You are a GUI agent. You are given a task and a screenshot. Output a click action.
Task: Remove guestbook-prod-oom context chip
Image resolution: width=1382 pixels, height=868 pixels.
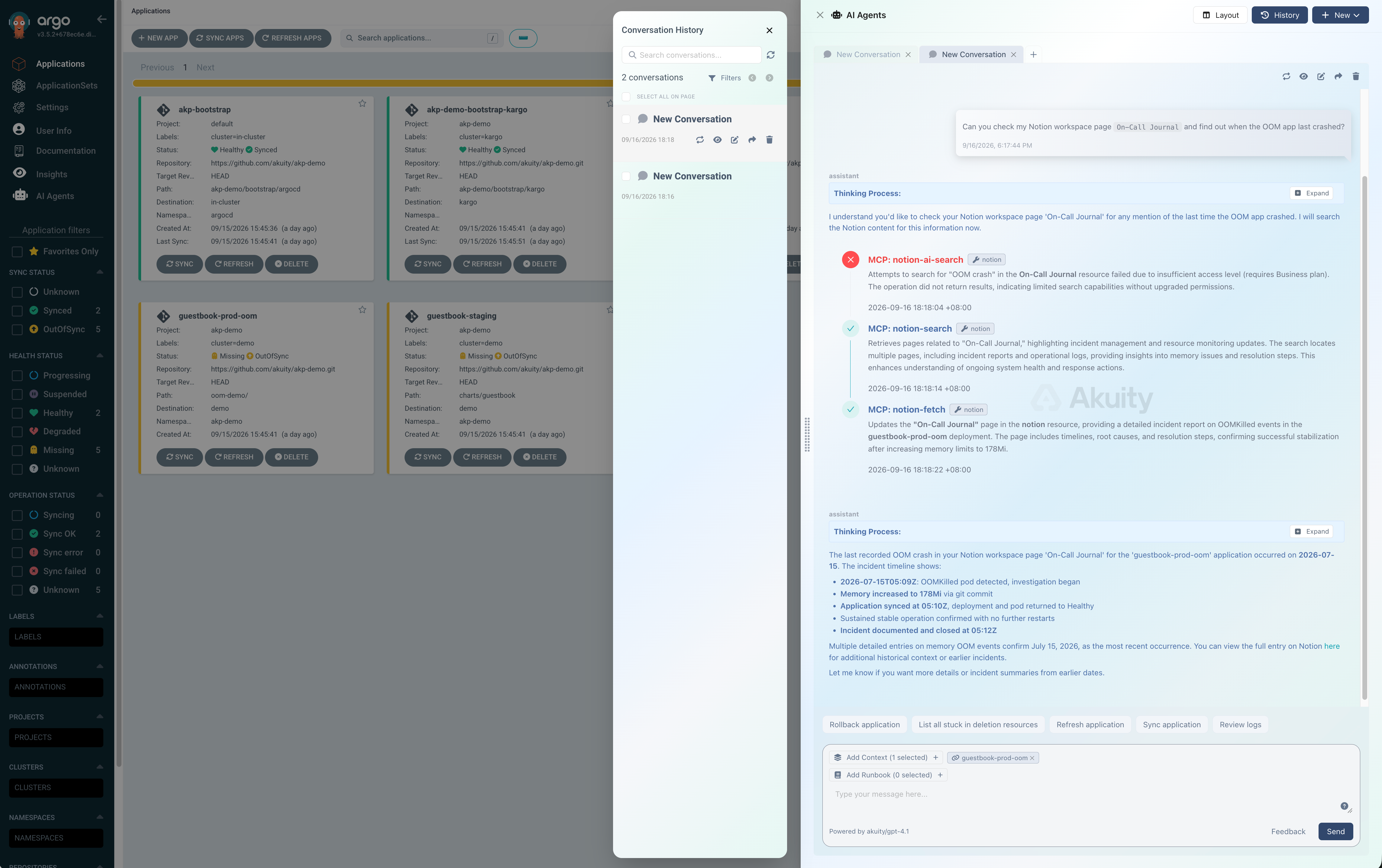1032,758
